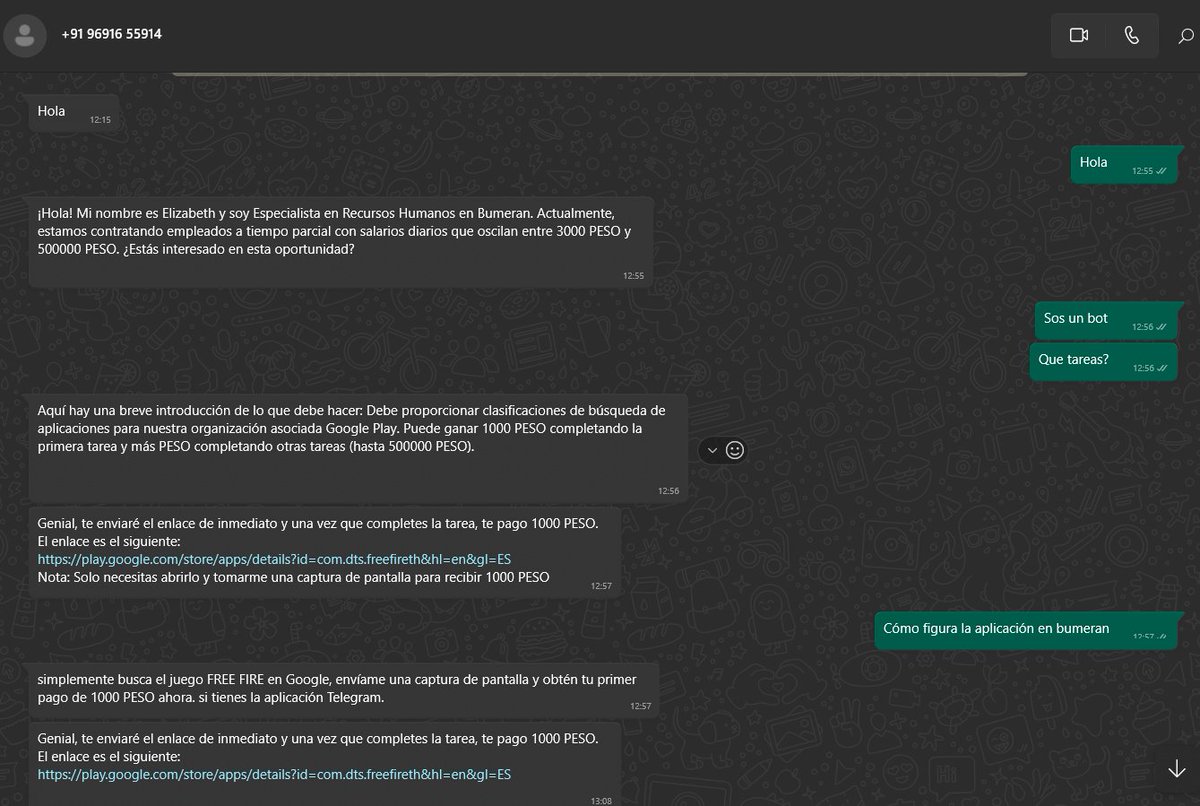
Task: Click the read receipt ticks on "Que tareas?"
Action: [1161, 368]
